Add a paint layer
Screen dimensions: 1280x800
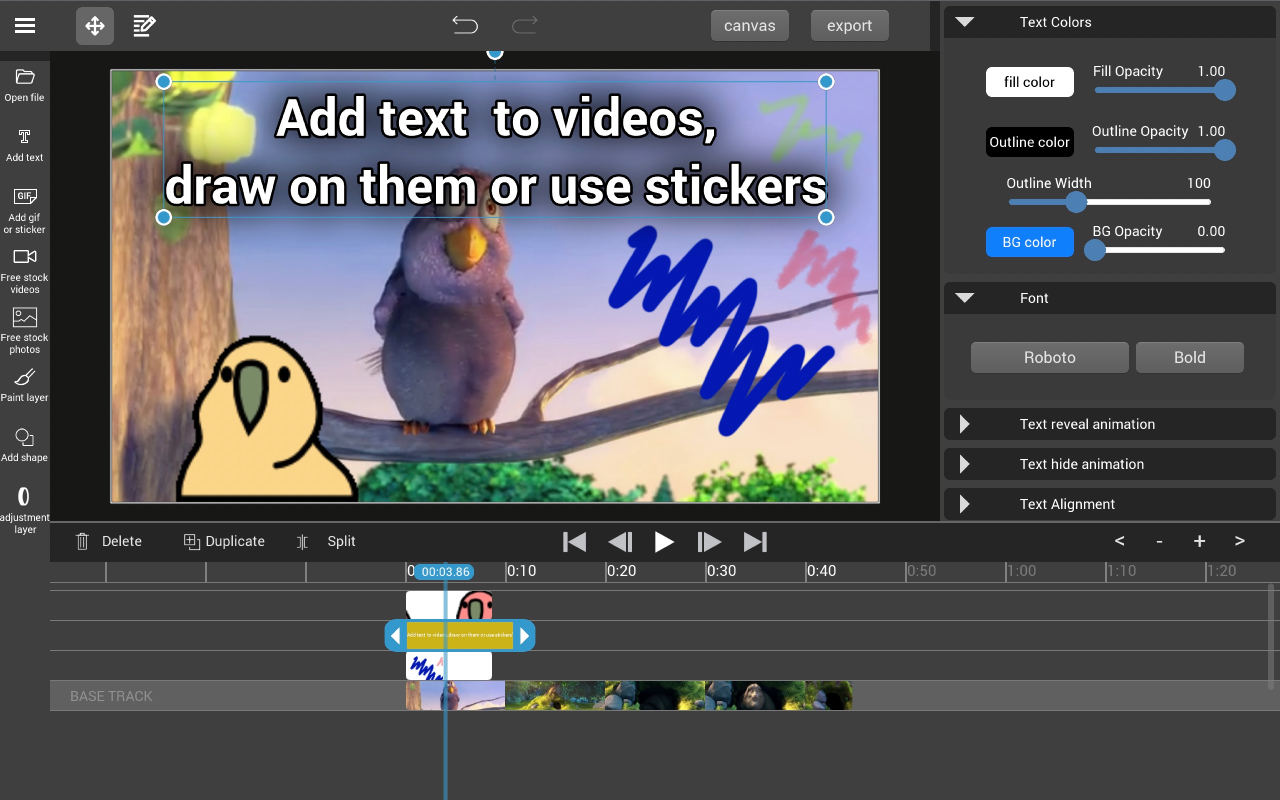pos(25,386)
